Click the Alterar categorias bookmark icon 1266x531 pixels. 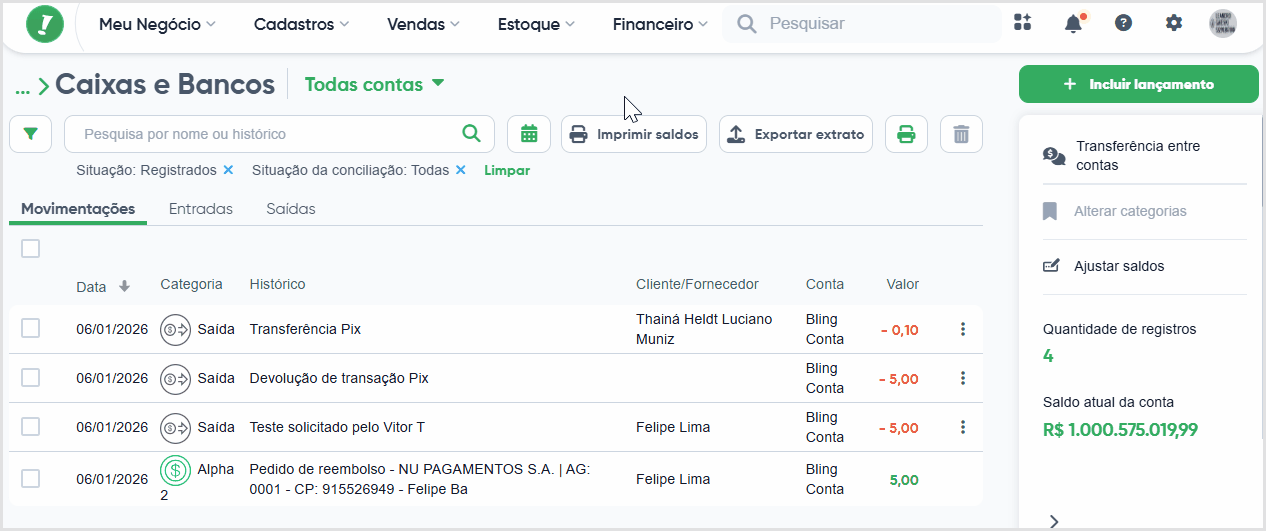(x=1050, y=211)
